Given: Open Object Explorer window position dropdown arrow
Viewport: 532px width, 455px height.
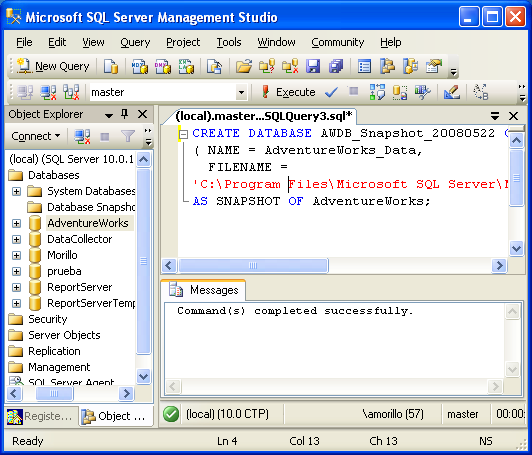Looking at the screenshot, I should pyautogui.click(x=109, y=115).
